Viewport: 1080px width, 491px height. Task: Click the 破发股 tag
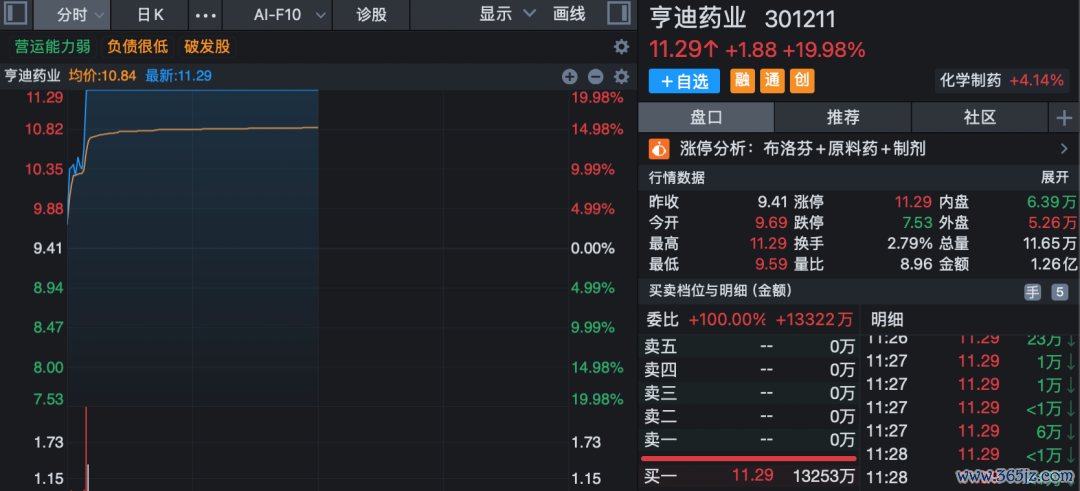(207, 47)
